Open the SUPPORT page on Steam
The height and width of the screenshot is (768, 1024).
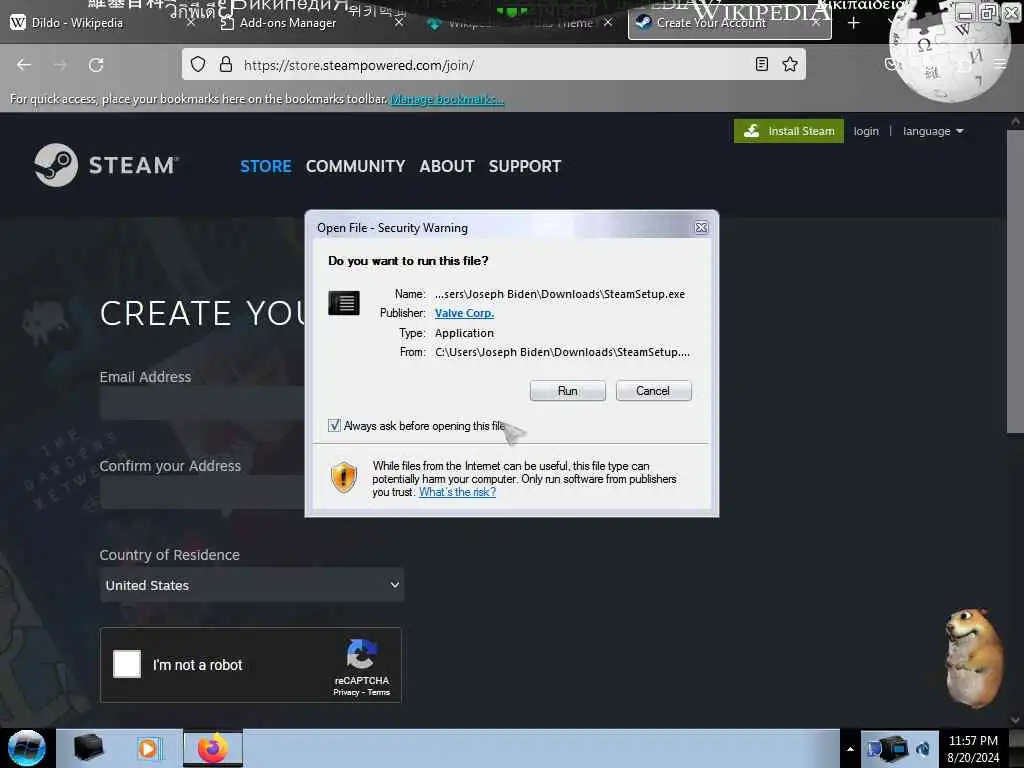524,166
